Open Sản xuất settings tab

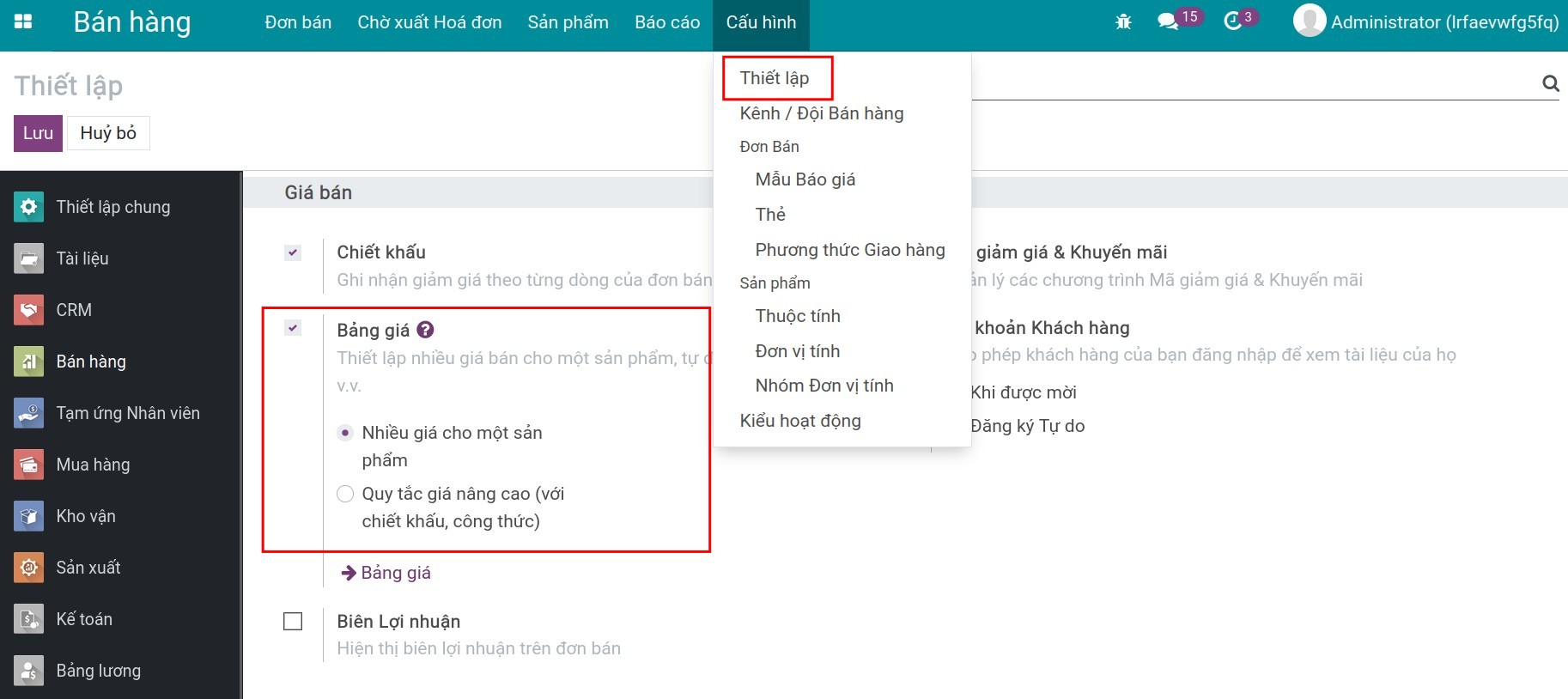(120, 568)
